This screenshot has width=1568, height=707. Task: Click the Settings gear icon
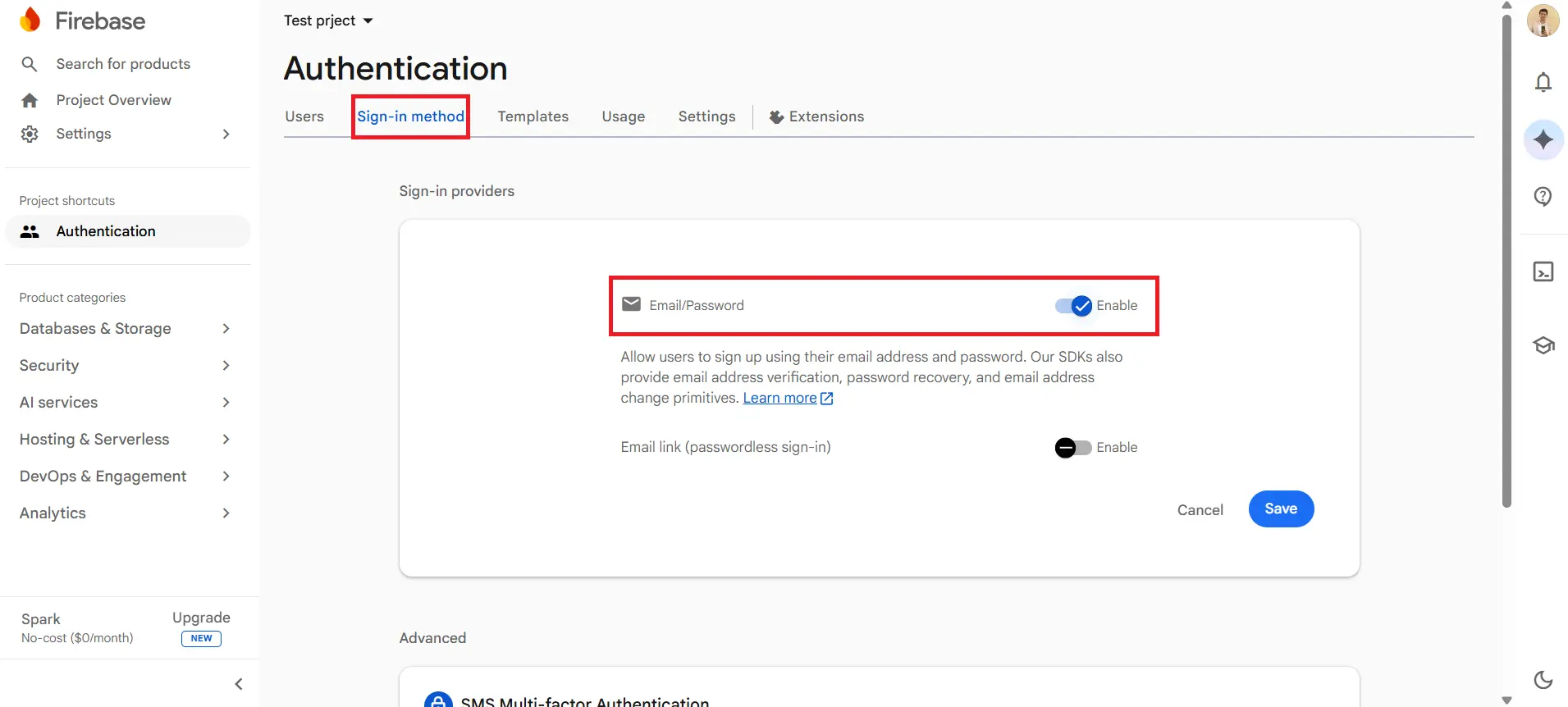point(30,134)
